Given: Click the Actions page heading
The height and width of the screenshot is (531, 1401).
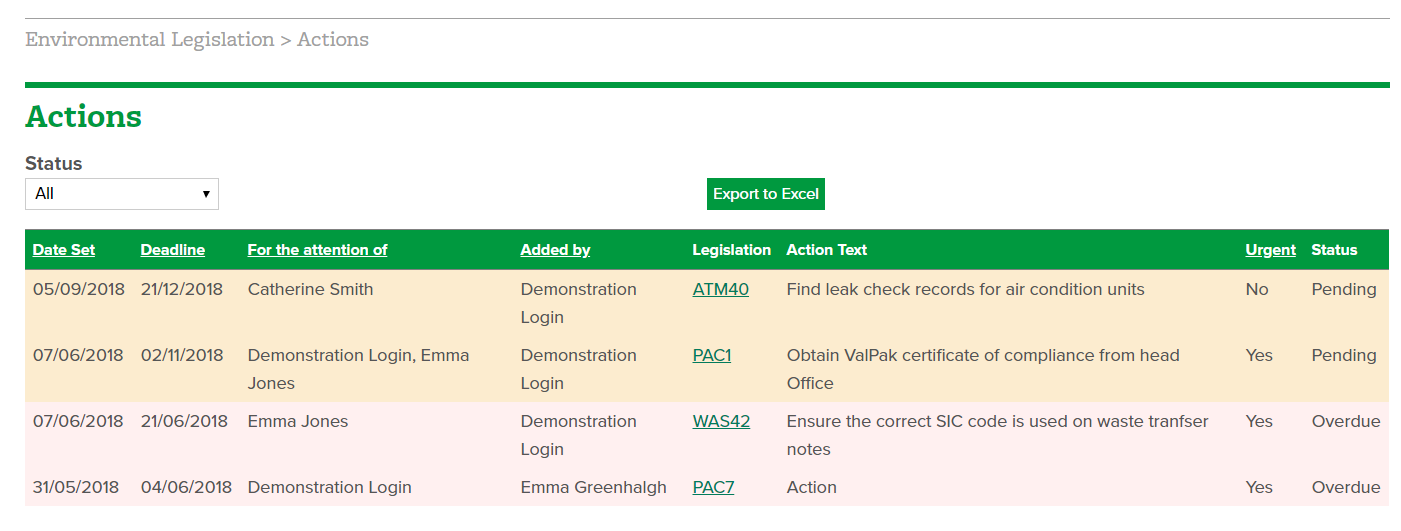Looking at the screenshot, I should pos(84,117).
